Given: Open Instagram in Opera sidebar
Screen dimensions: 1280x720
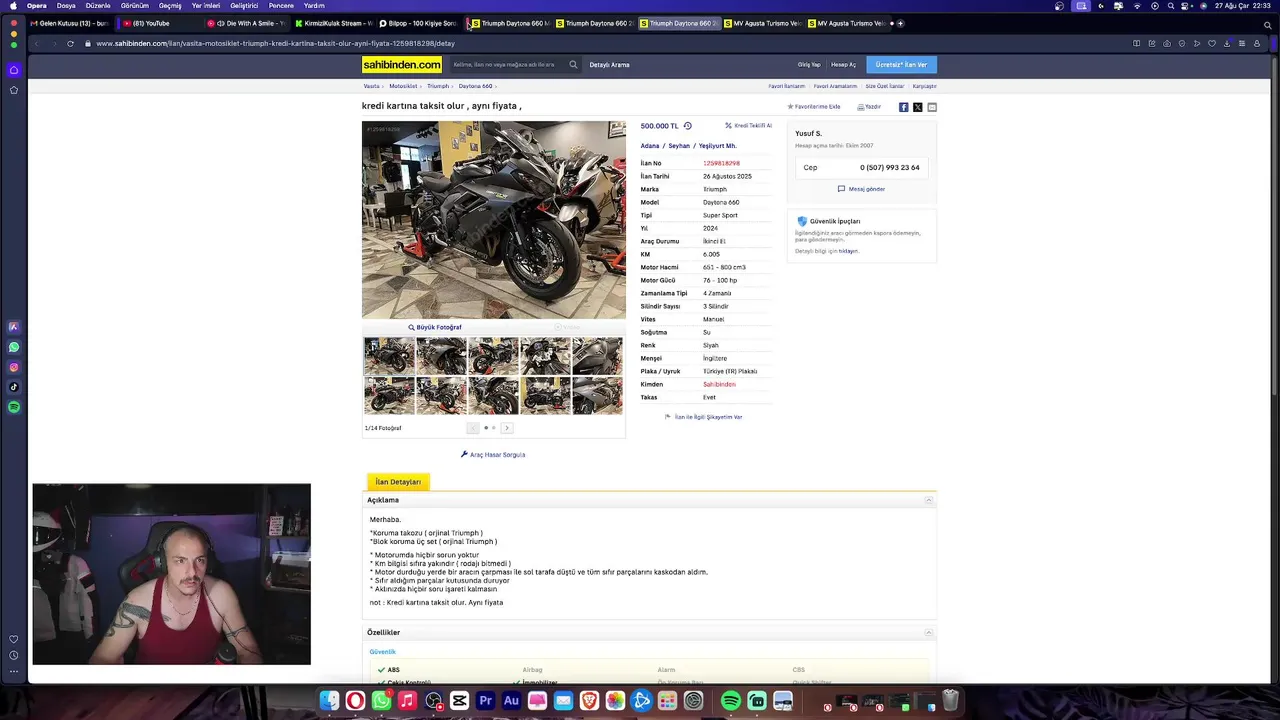Looking at the screenshot, I should click(14, 367).
